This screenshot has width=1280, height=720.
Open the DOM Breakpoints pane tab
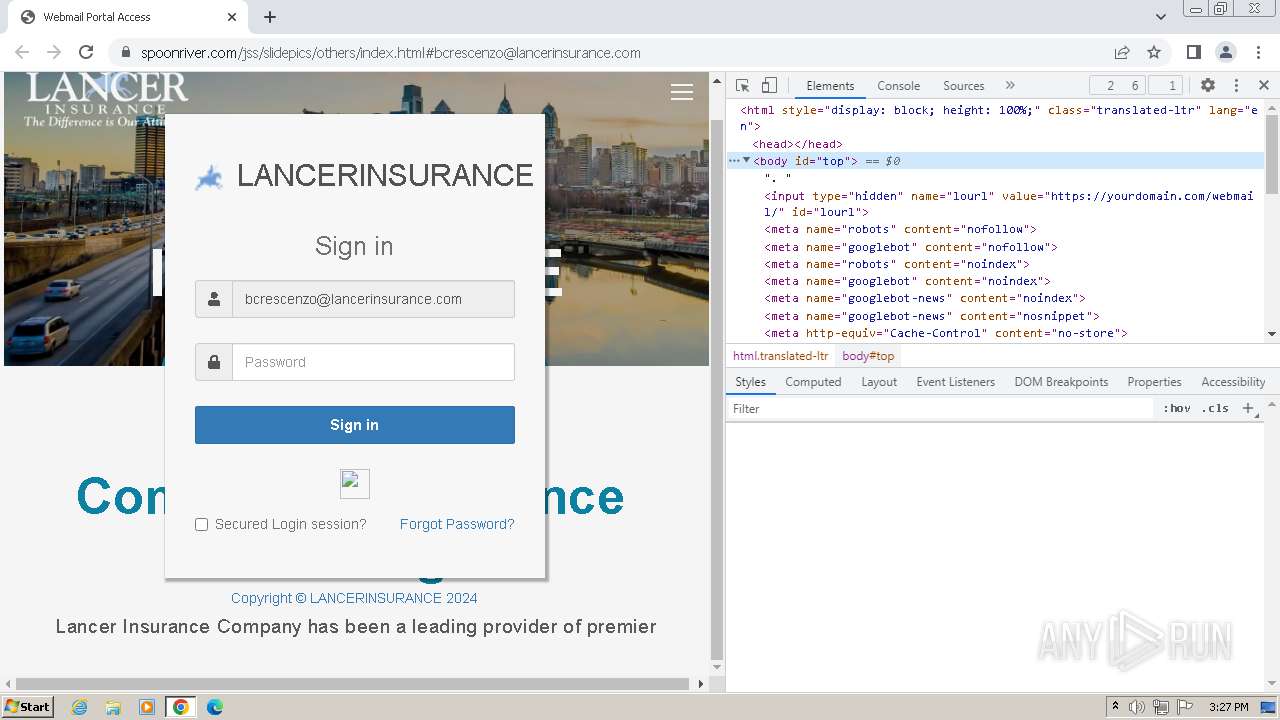[x=1061, y=382]
